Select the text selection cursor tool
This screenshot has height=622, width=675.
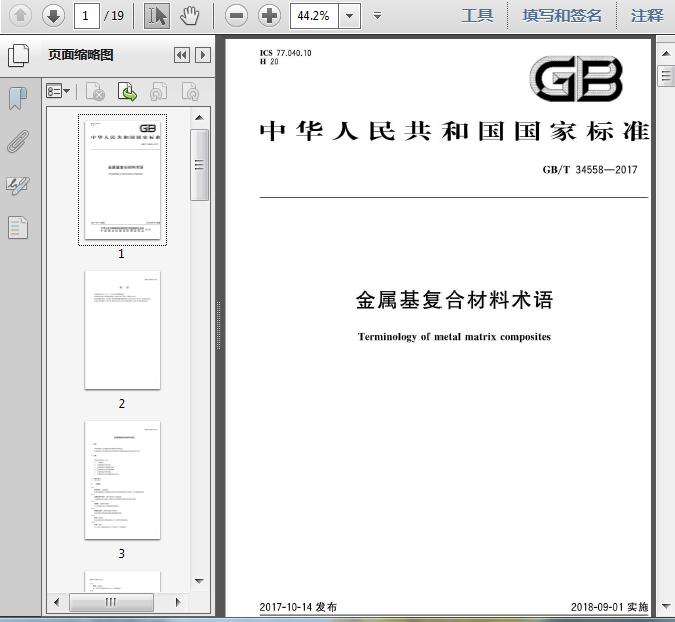tap(157, 16)
